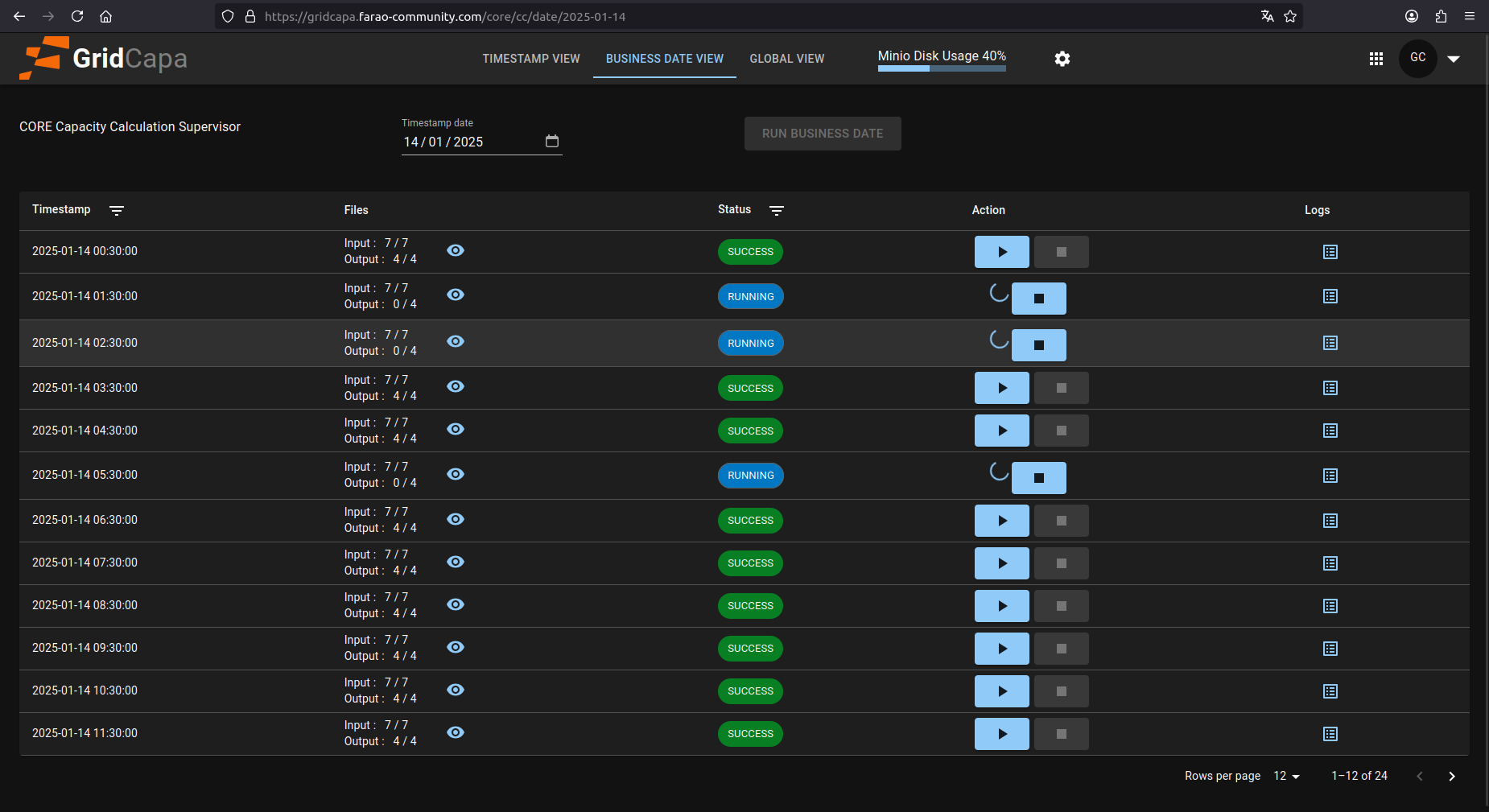Show files for the 10:30:00 timestamp
1489x812 pixels.
coord(456,690)
